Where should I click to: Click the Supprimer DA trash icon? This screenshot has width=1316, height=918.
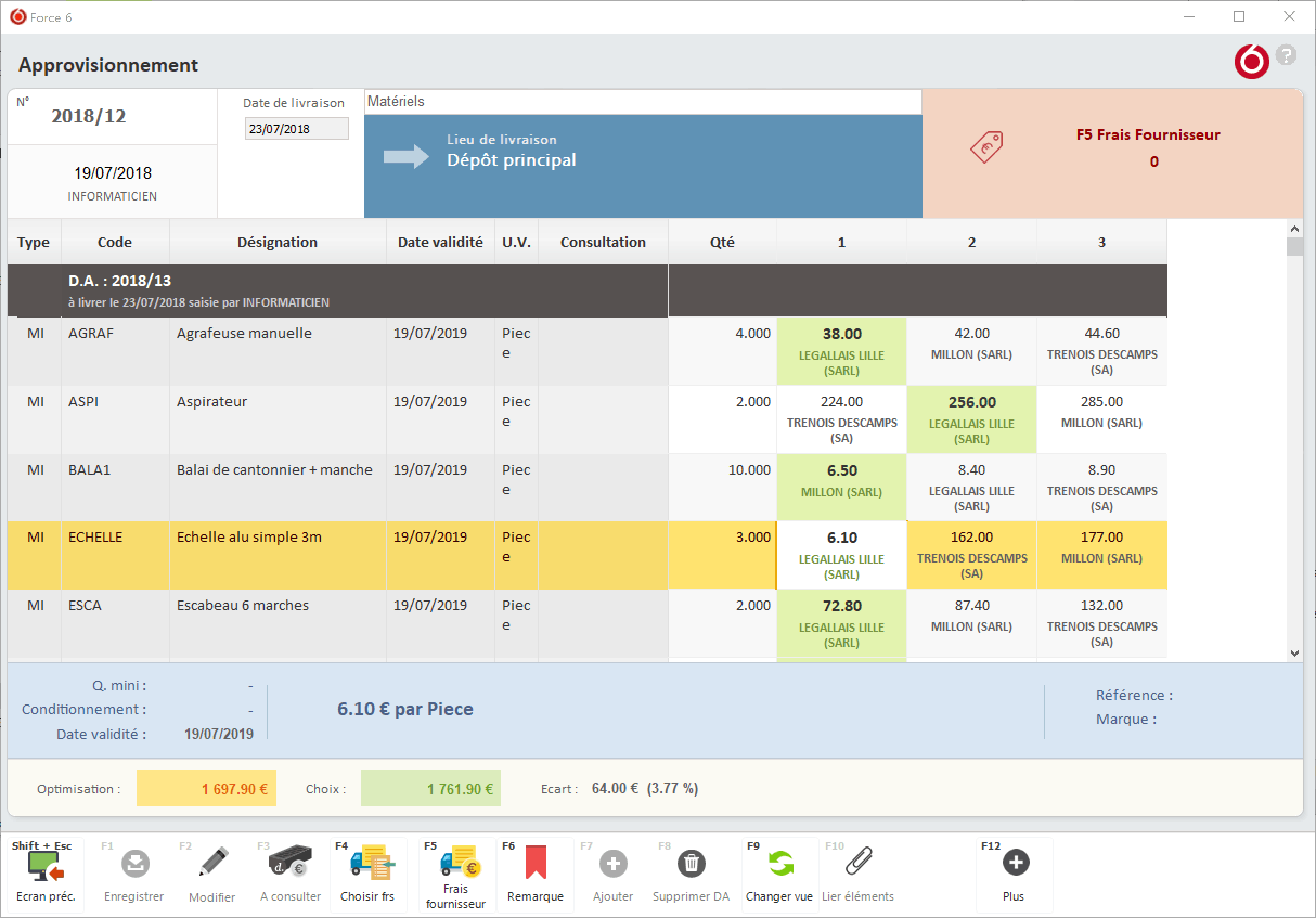(691, 864)
